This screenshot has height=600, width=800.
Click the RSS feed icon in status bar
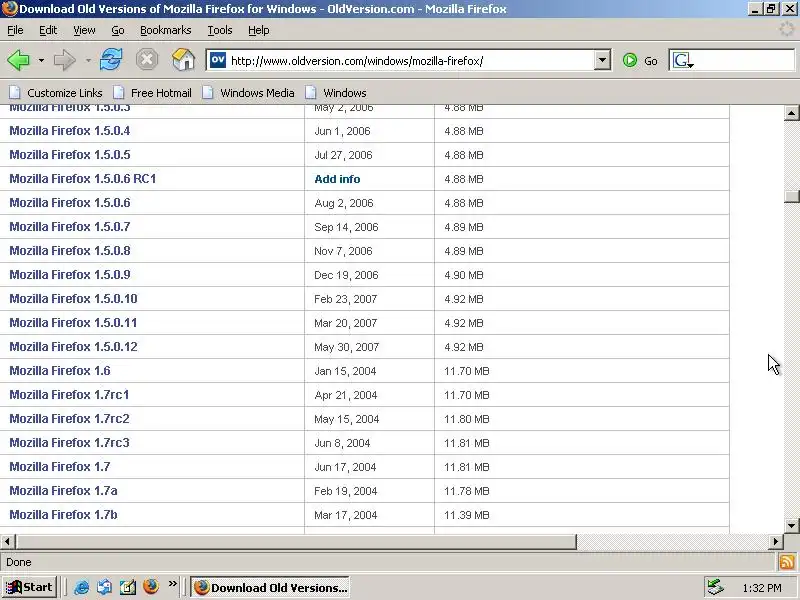(787, 562)
